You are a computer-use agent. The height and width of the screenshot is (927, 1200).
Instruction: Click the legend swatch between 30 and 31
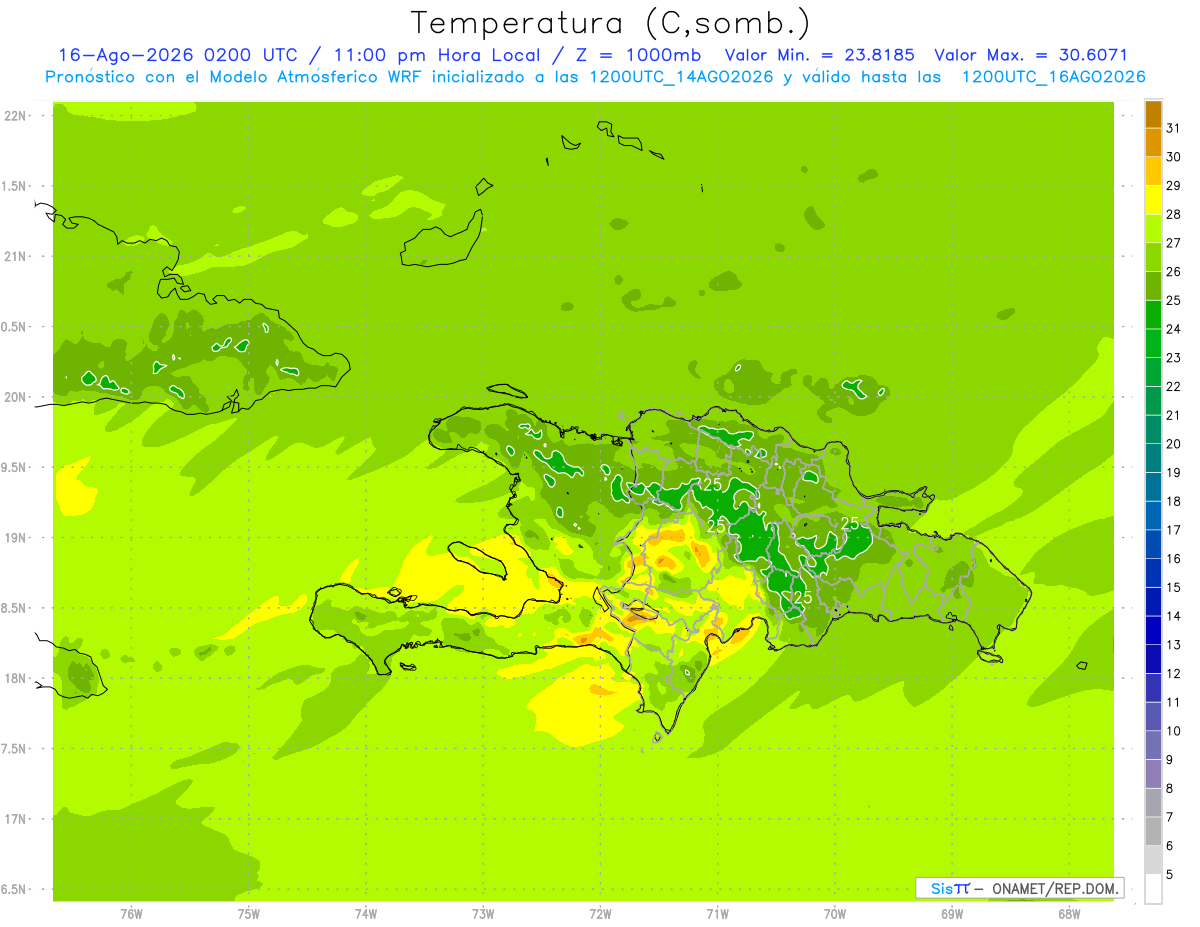(1153, 143)
